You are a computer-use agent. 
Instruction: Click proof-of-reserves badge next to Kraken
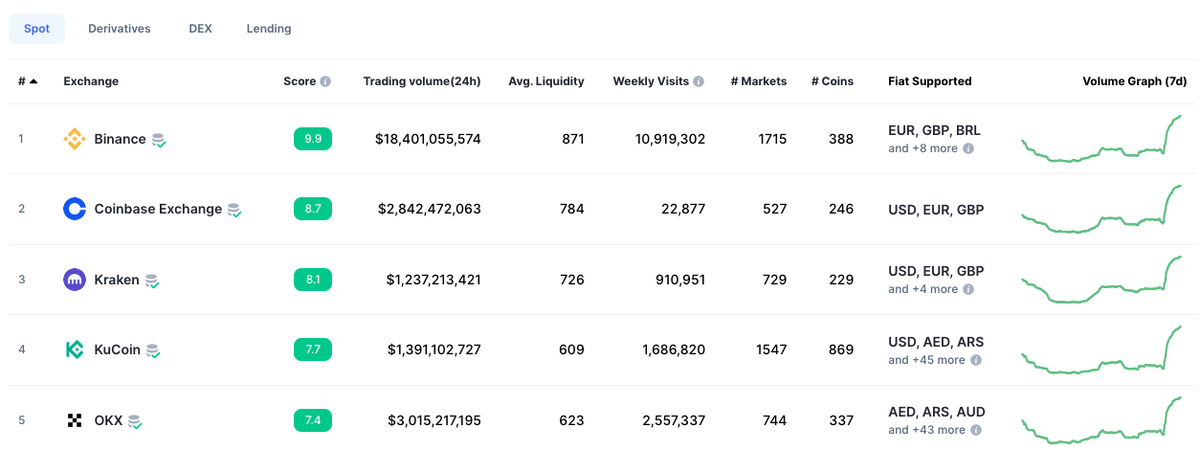(x=152, y=282)
